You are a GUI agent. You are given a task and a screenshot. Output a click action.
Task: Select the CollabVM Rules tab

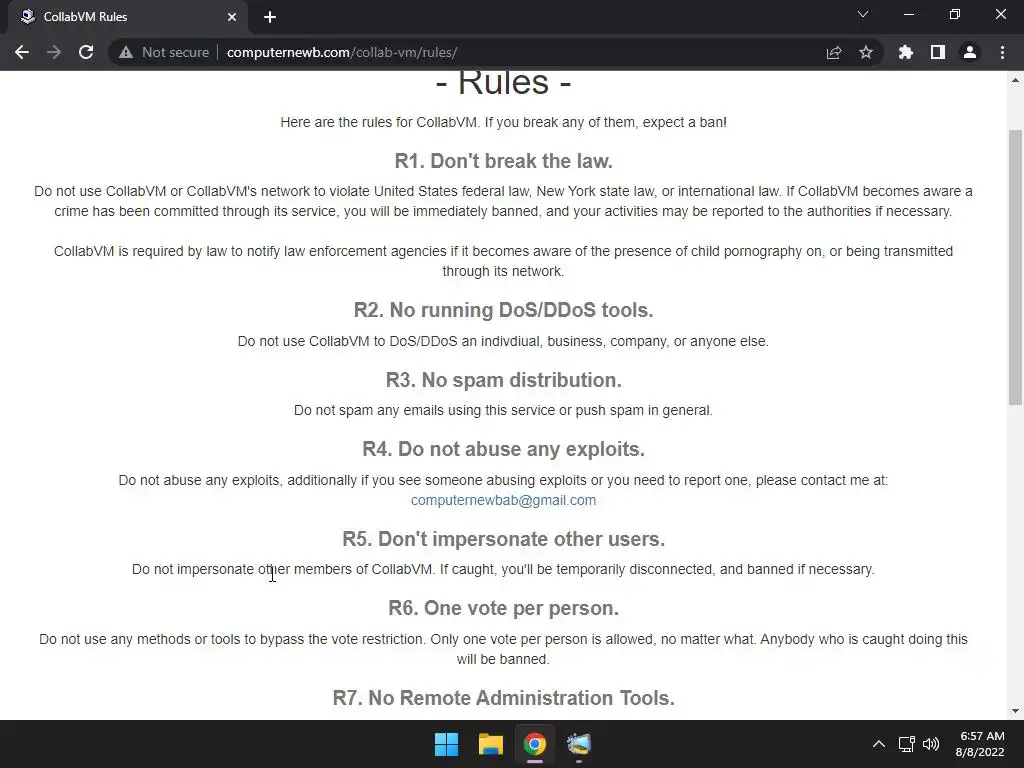(124, 17)
